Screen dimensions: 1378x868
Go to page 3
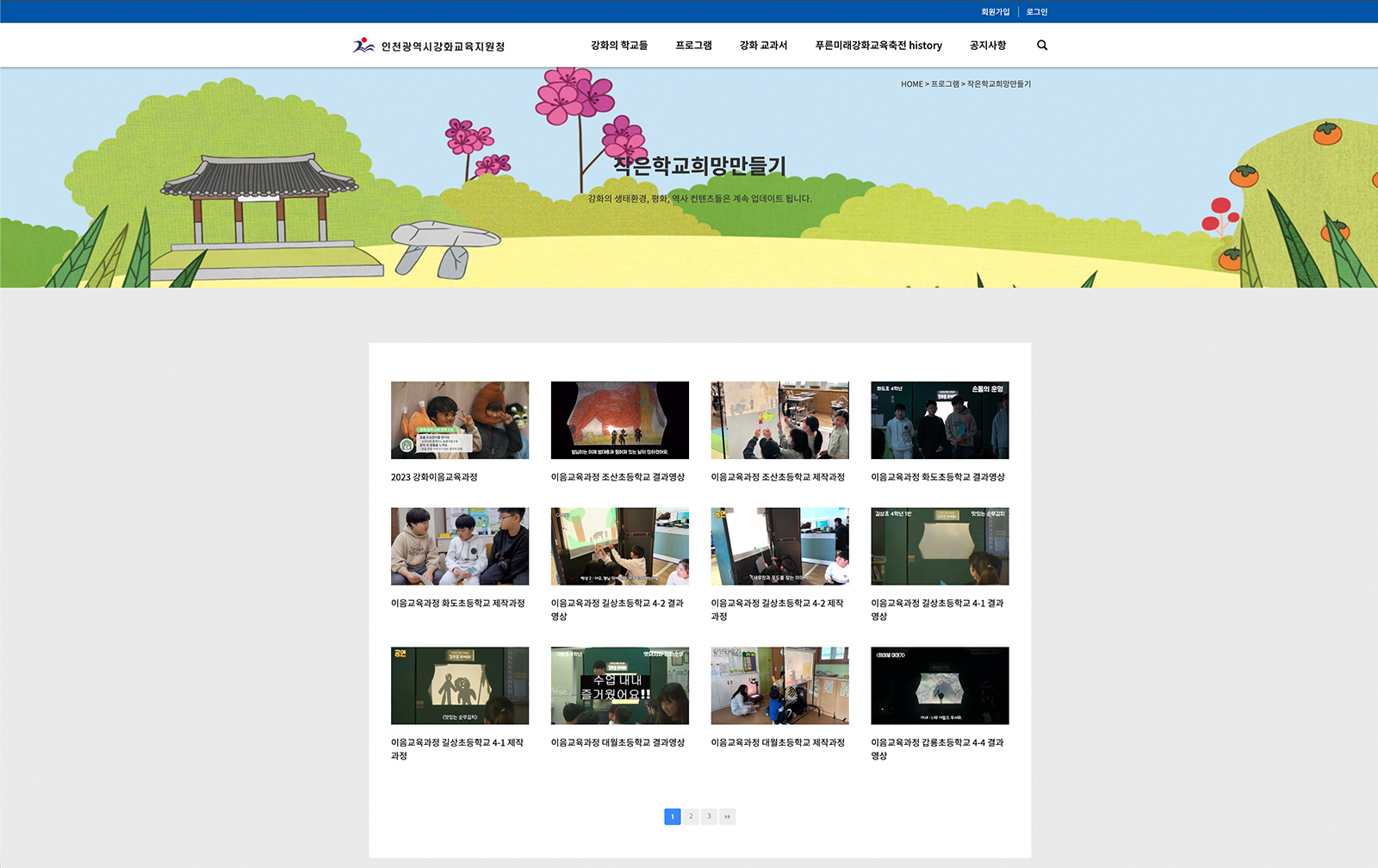pyautogui.click(x=709, y=816)
